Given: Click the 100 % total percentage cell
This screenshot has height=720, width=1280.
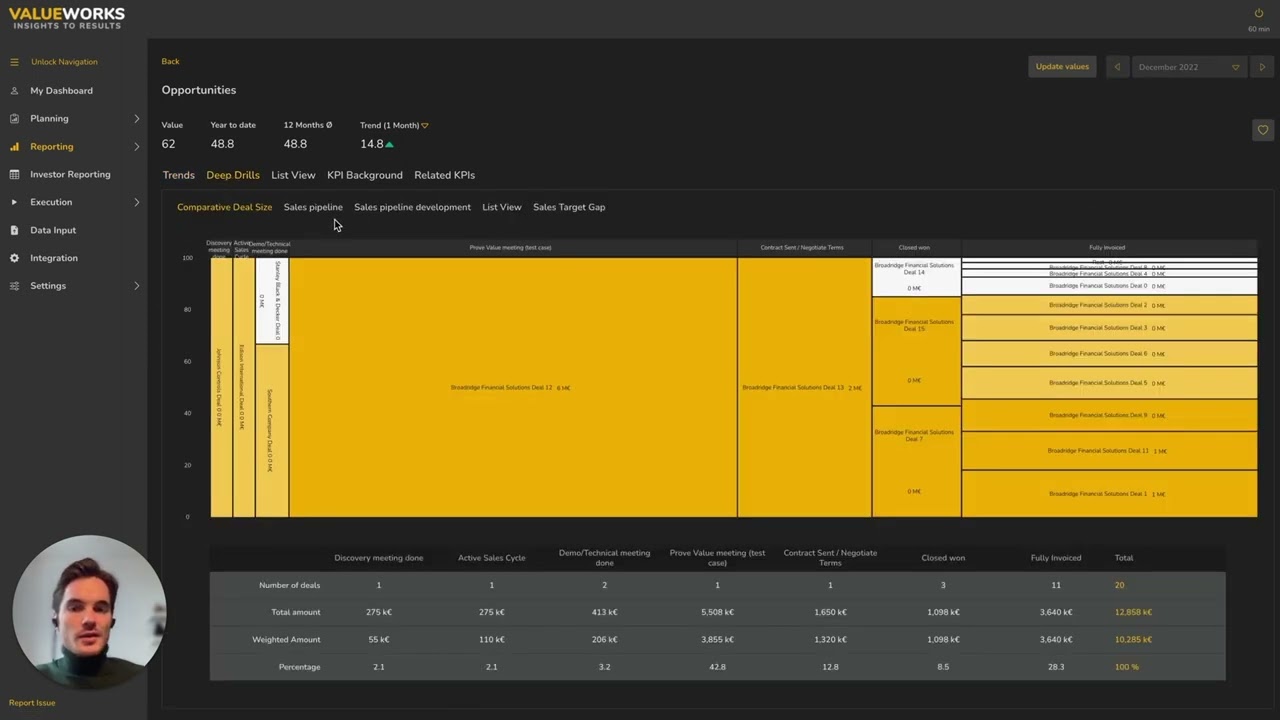Looking at the screenshot, I should click(x=1127, y=667).
